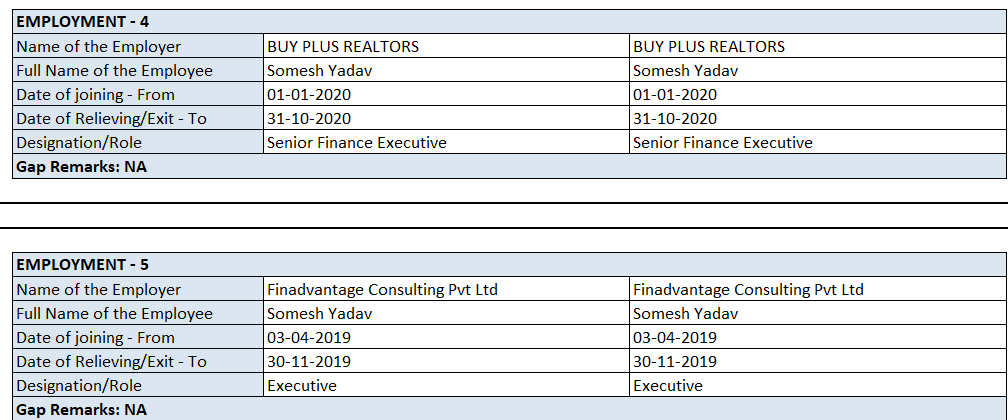Select first Finadvantage Consulting Pvt Ltd cell
Screen dimensions: 1008x420
[x=383, y=290]
